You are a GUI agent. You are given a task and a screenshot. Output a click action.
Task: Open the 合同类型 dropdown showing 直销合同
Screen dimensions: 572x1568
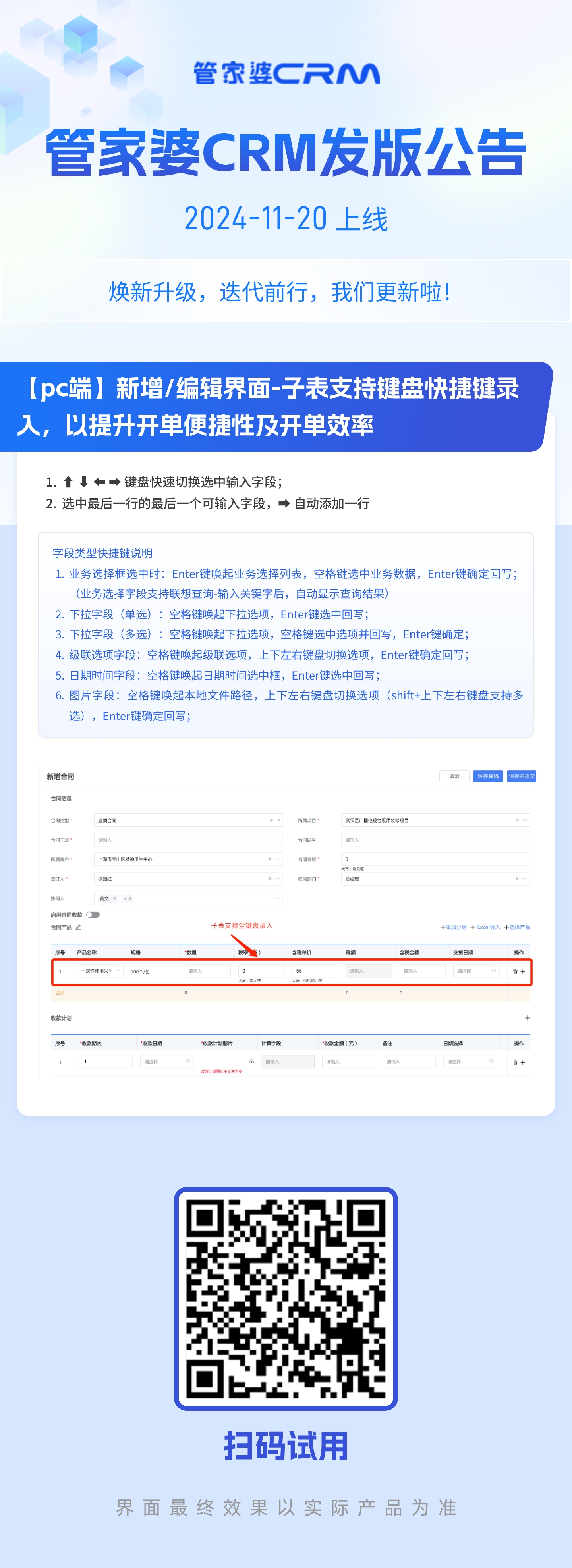188,821
